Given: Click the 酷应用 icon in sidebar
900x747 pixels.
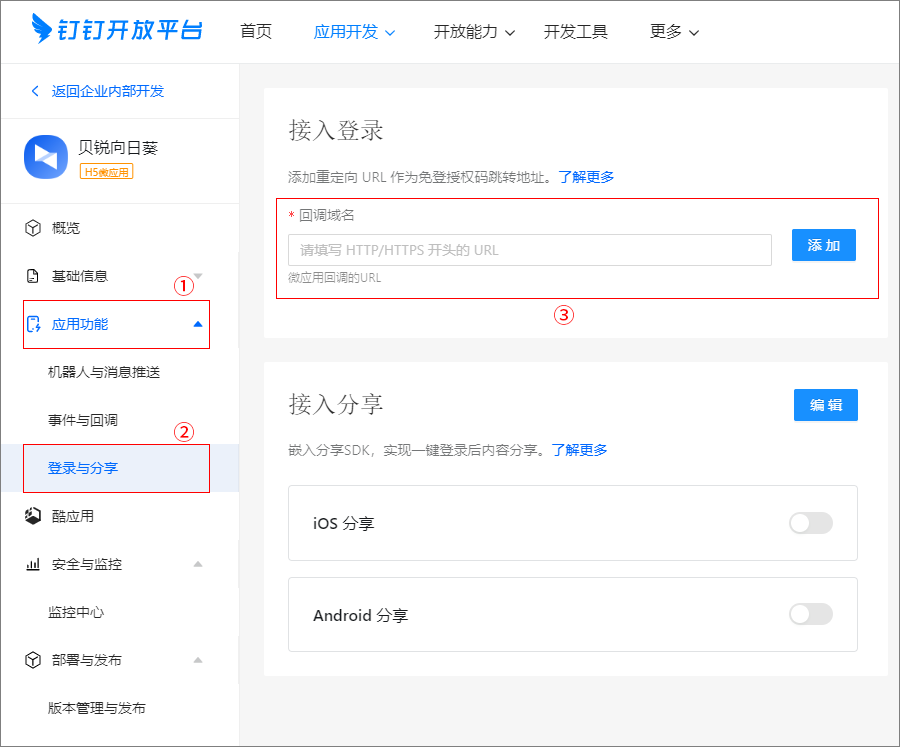Looking at the screenshot, I should coord(33,516).
